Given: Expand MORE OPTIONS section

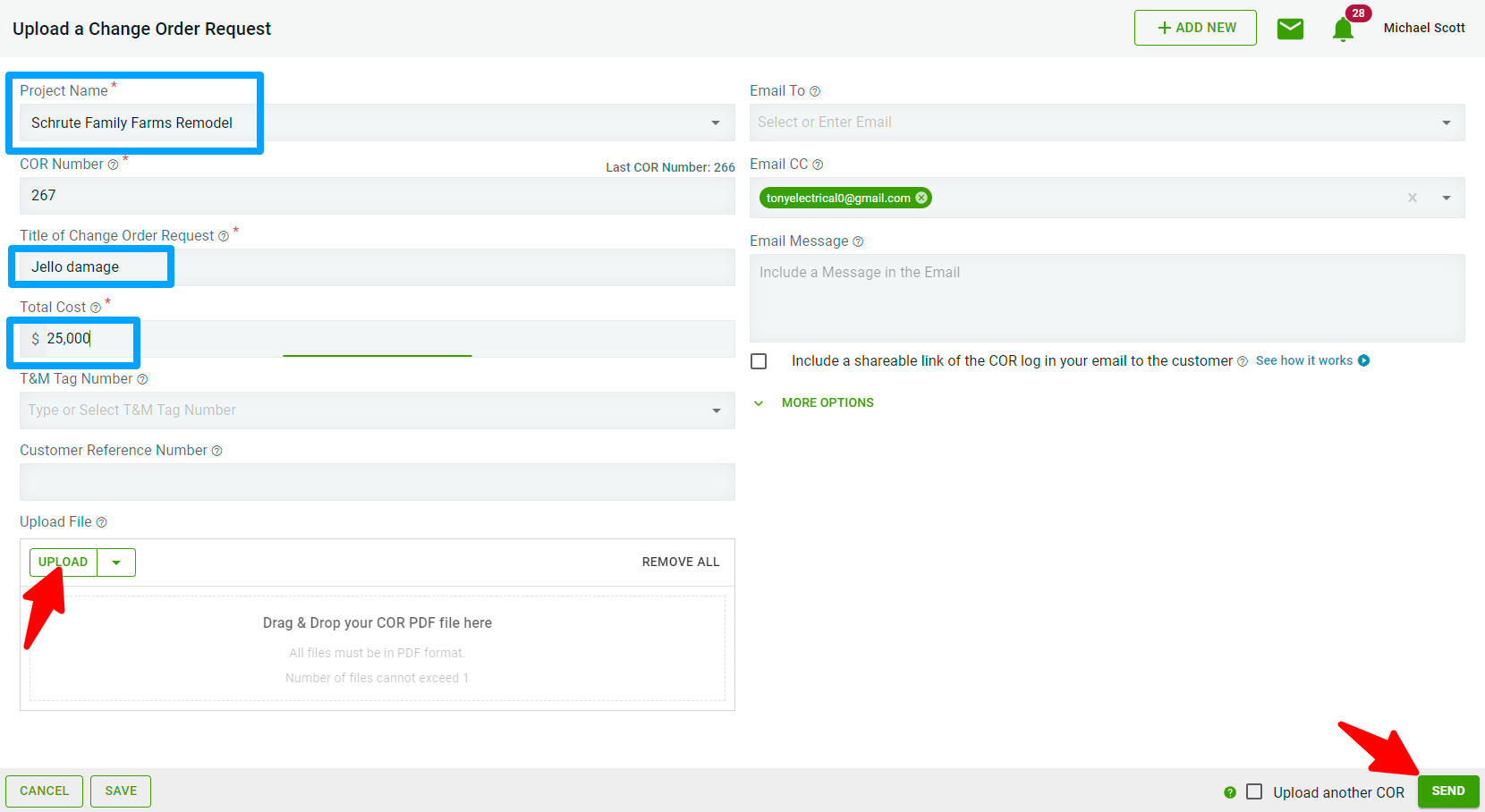Looking at the screenshot, I should point(827,403).
